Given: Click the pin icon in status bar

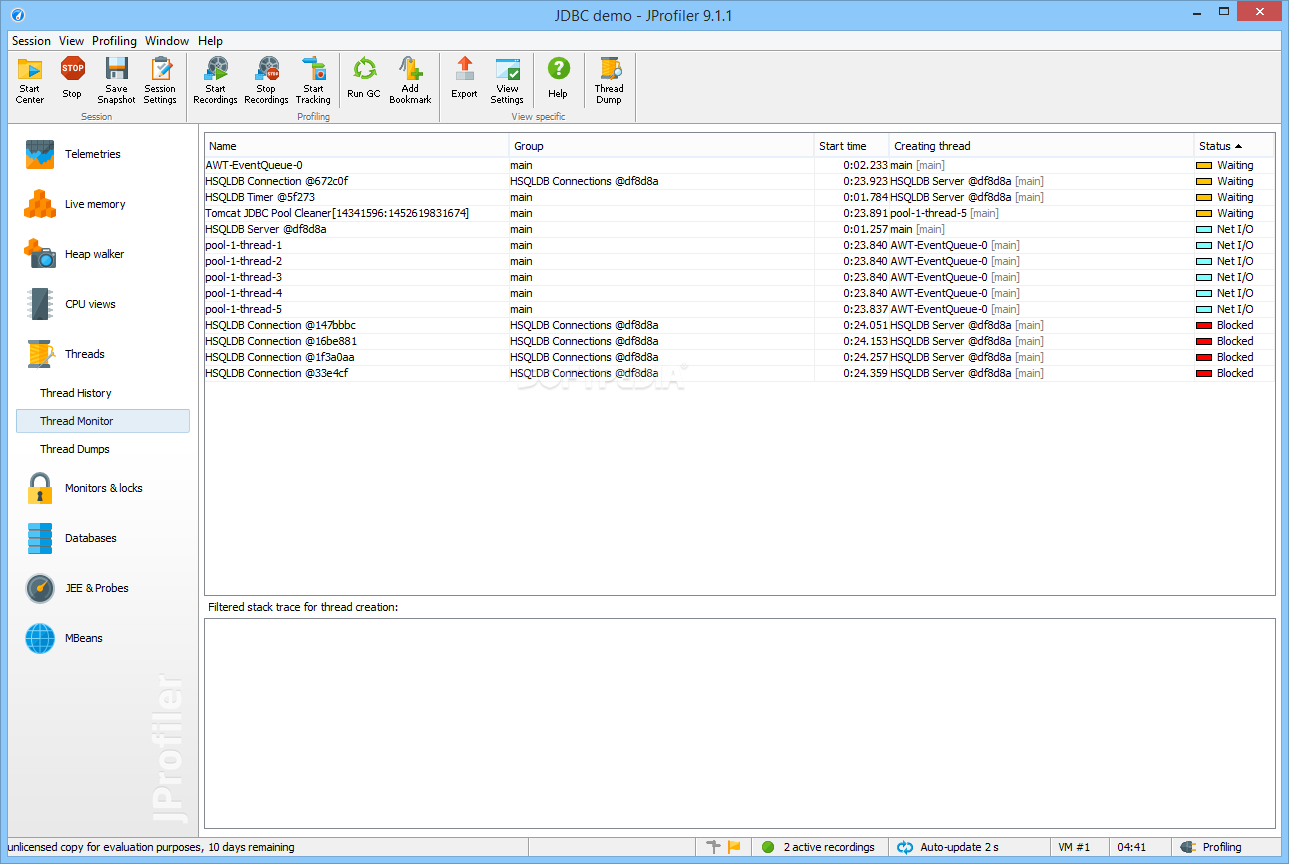Looking at the screenshot, I should (713, 847).
